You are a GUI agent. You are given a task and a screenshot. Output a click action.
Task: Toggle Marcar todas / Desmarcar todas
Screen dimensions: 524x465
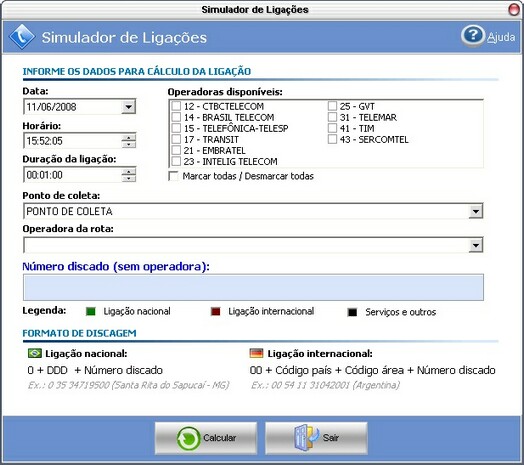tap(173, 176)
